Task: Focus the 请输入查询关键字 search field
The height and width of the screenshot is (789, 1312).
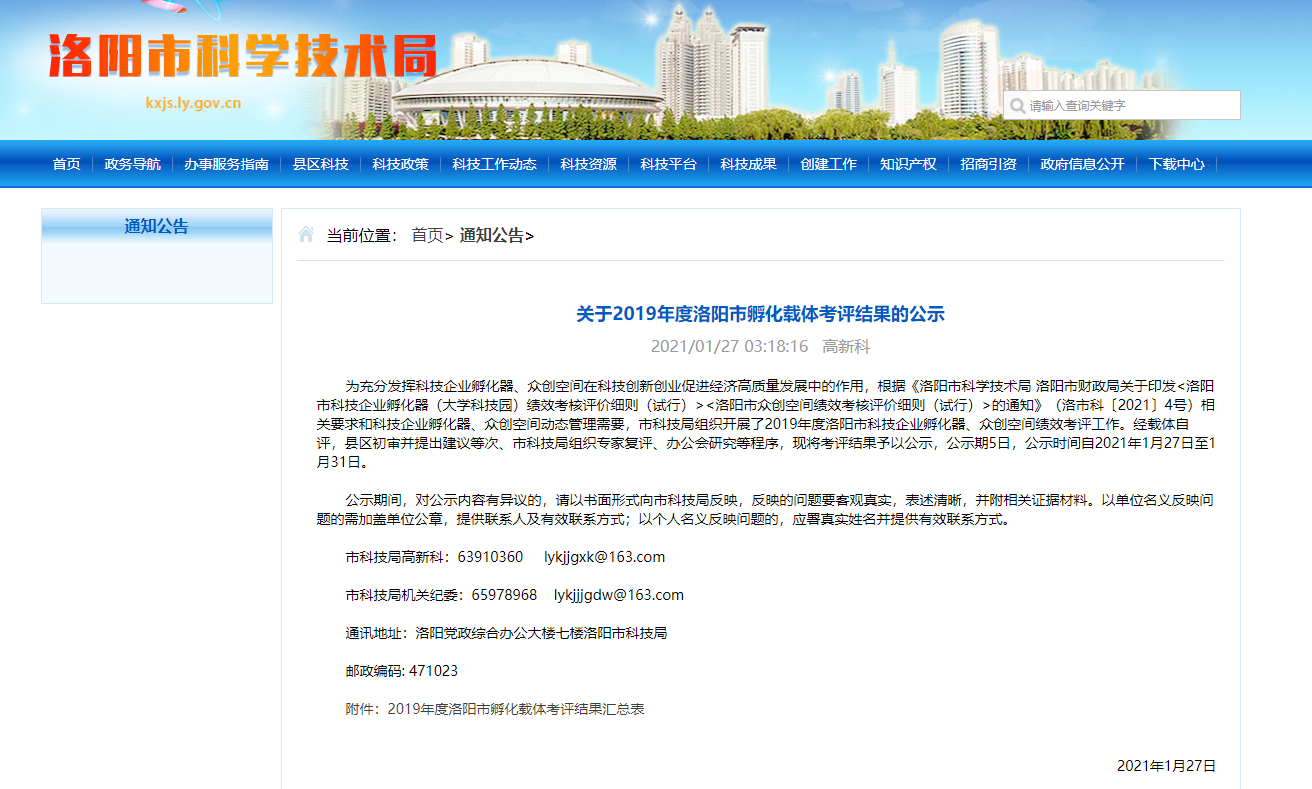Action: point(1122,105)
